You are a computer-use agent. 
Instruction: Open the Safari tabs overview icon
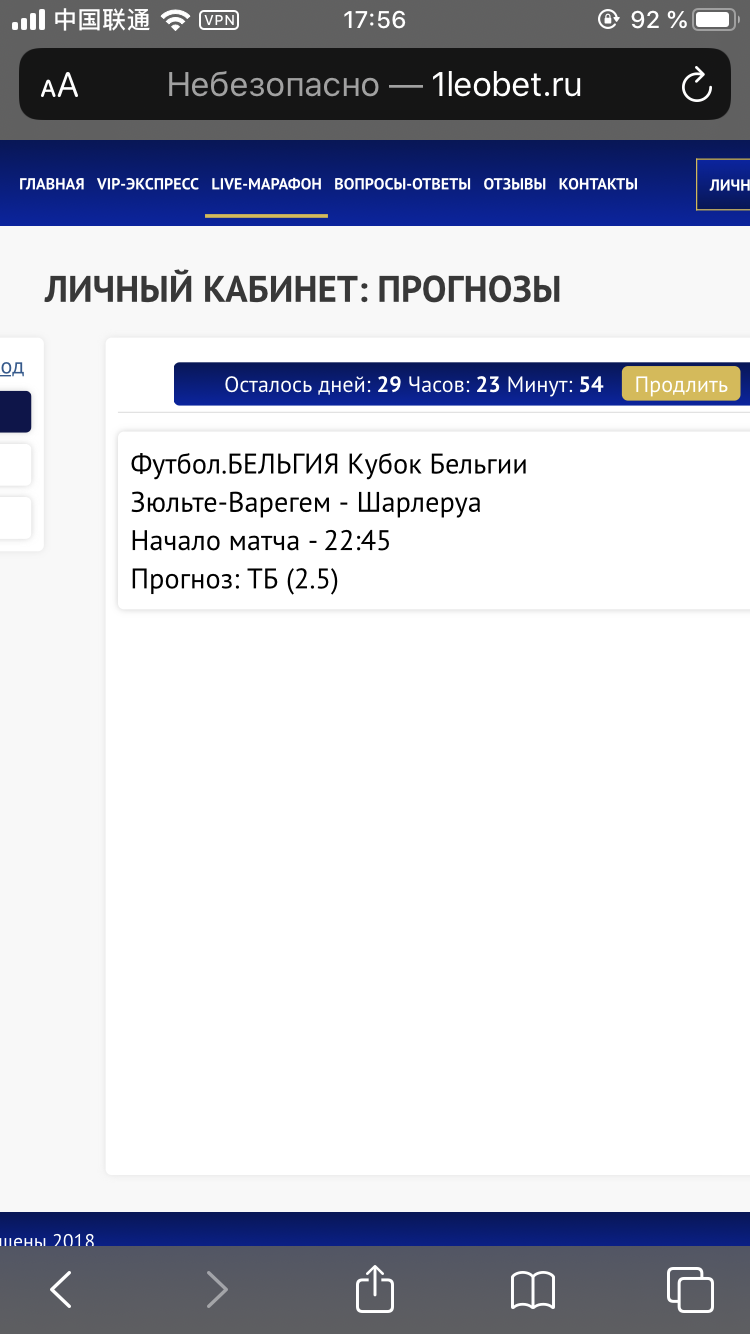690,1289
